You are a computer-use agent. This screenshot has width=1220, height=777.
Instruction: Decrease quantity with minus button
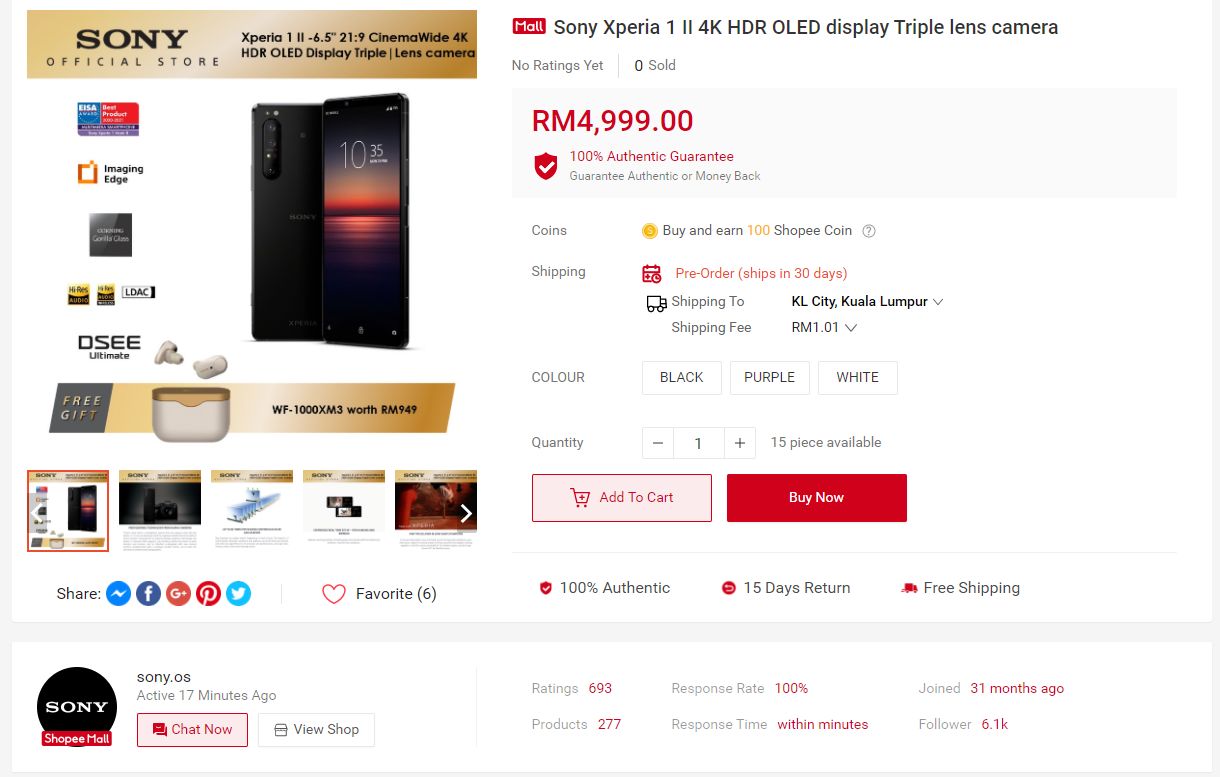tap(657, 443)
